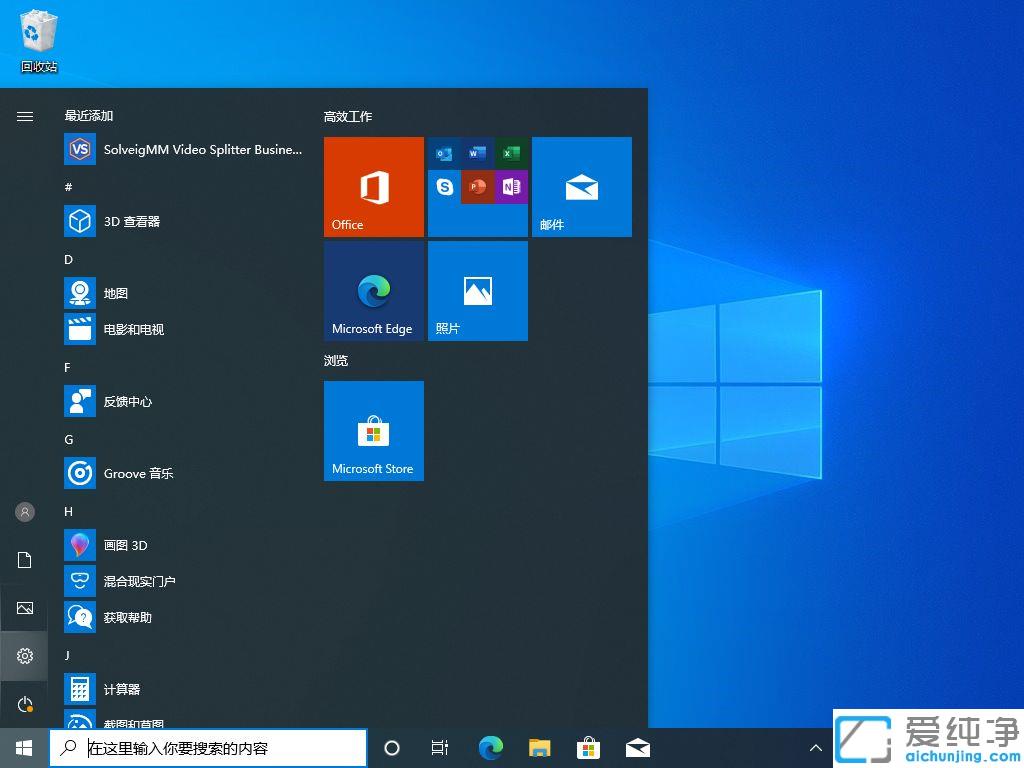
Task: Launch the Microsoft Edge tile
Action: [373, 290]
